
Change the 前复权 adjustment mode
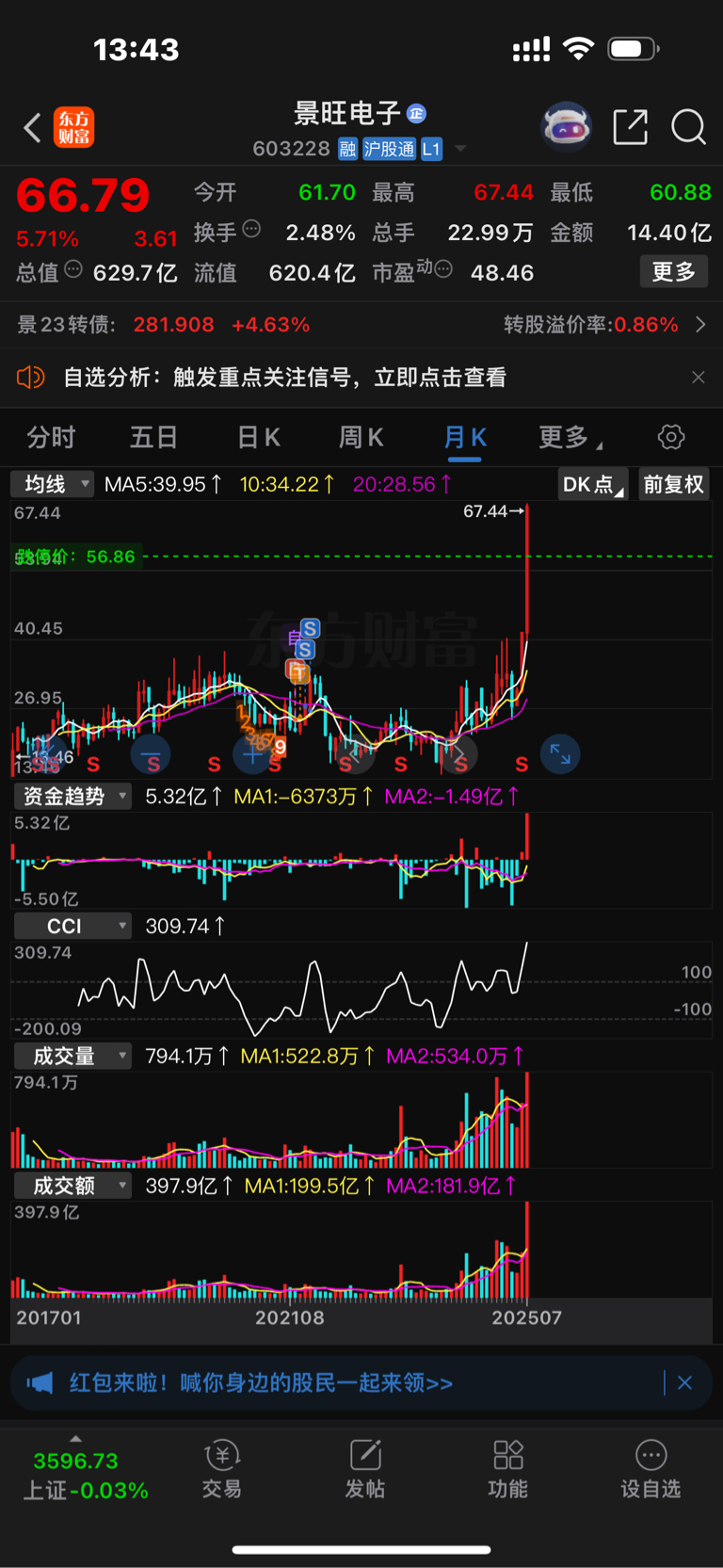tap(673, 484)
